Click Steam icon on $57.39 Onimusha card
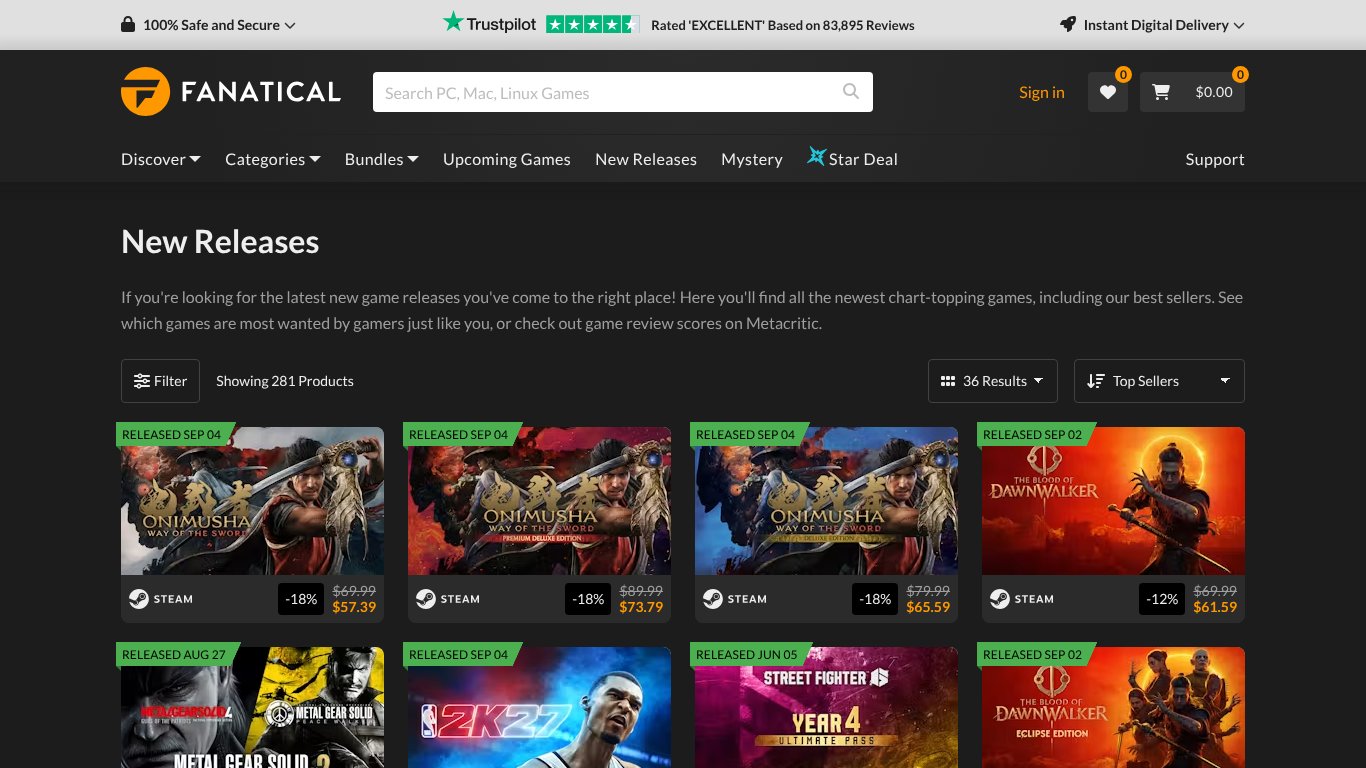The height and width of the screenshot is (768, 1366). (x=138, y=599)
